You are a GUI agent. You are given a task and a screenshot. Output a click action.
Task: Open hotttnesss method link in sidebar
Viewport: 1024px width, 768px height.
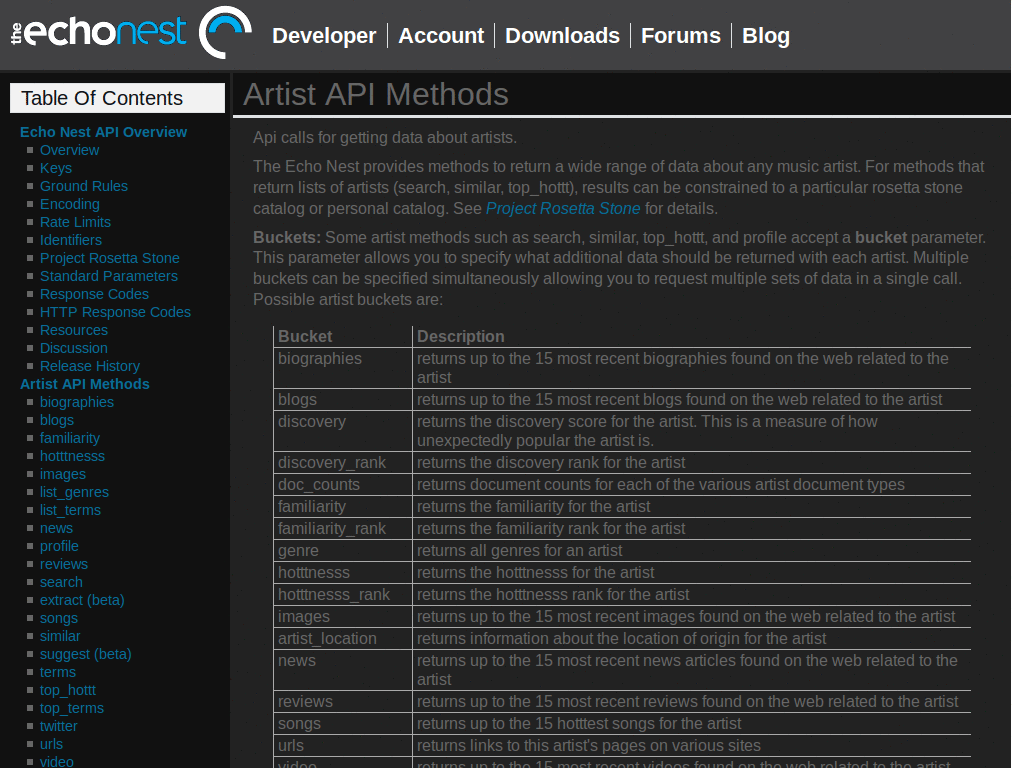[72, 456]
